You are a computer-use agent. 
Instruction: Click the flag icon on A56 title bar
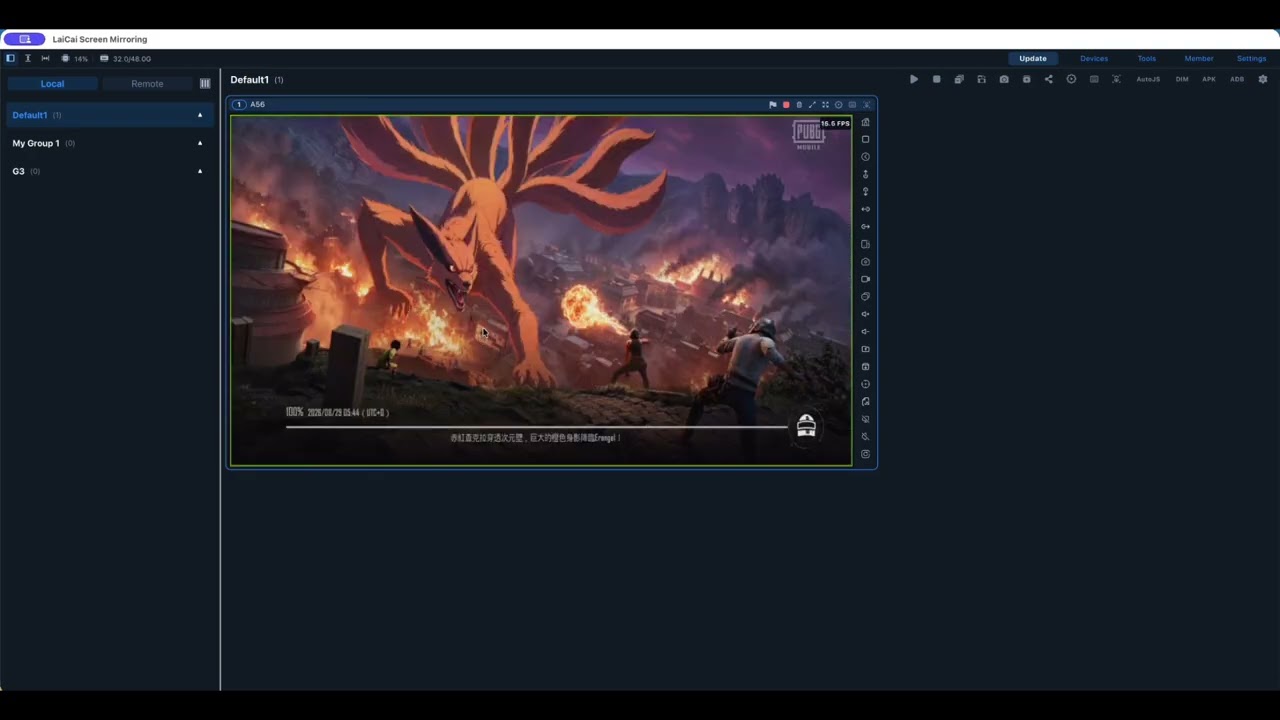pos(772,104)
